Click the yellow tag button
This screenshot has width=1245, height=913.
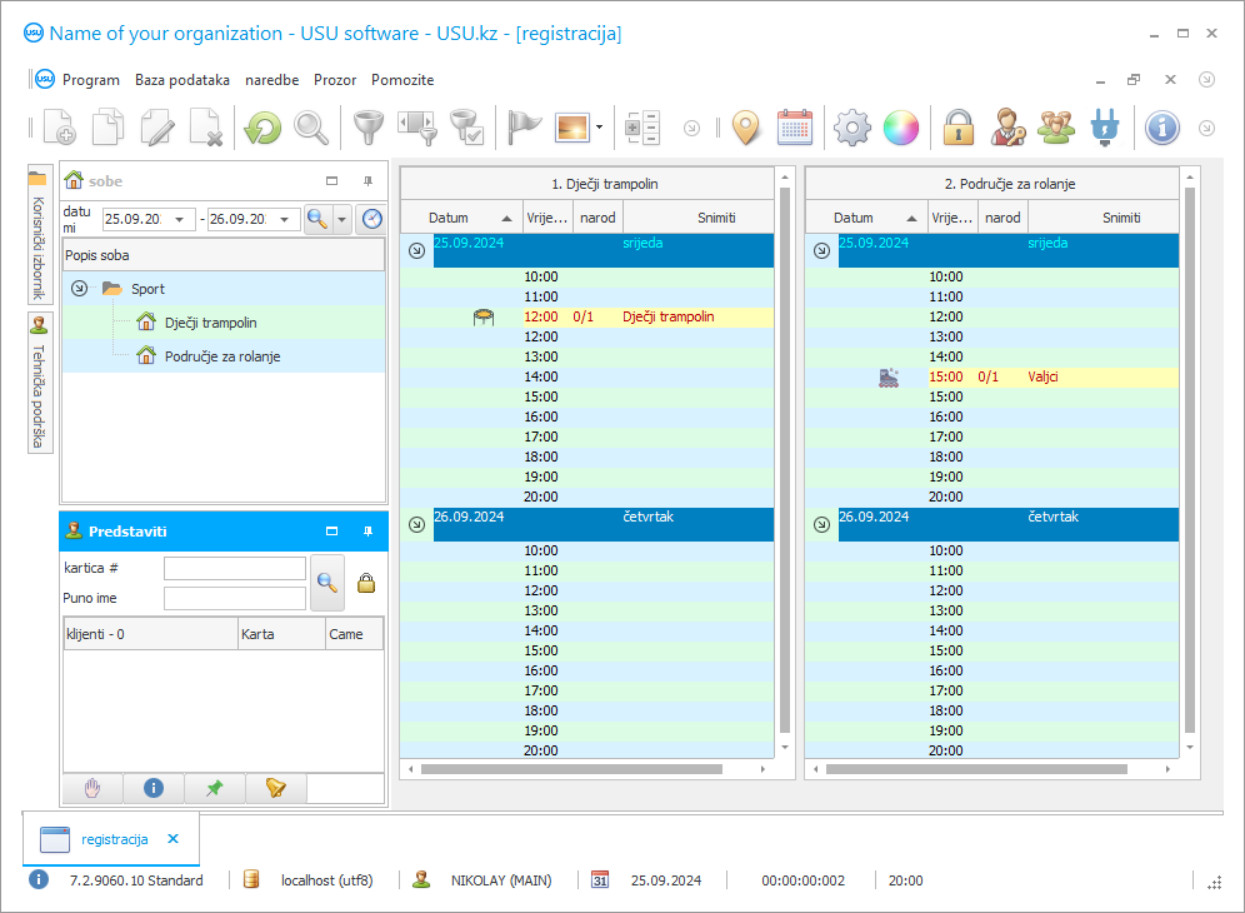click(x=275, y=788)
